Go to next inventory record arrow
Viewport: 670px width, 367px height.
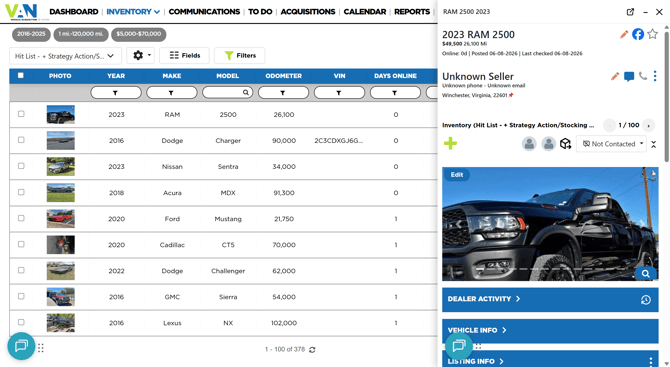tap(649, 125)
